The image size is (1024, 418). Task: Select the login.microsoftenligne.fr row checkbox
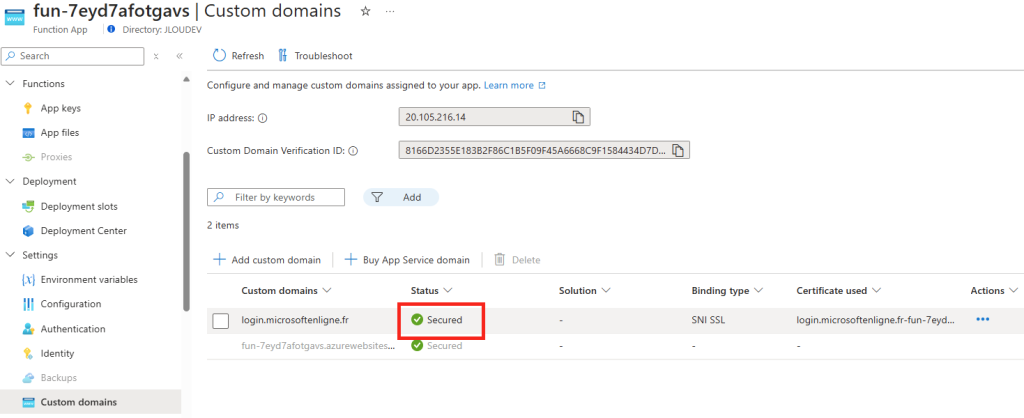(221, 321)
